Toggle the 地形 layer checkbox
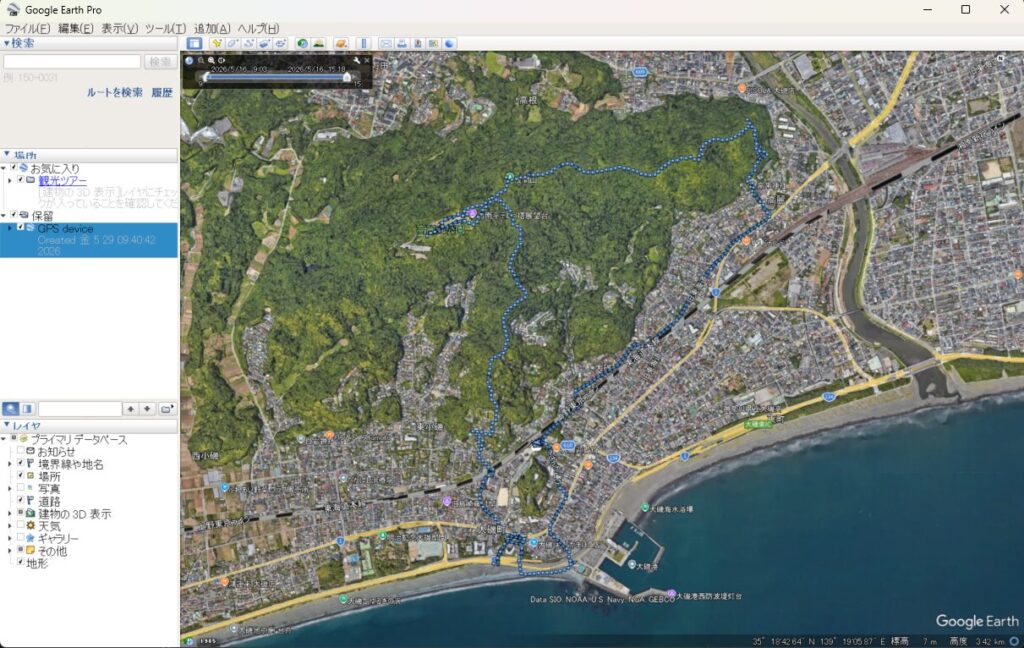The width and height of the screenshot is (1024, 648). (20, 562)
